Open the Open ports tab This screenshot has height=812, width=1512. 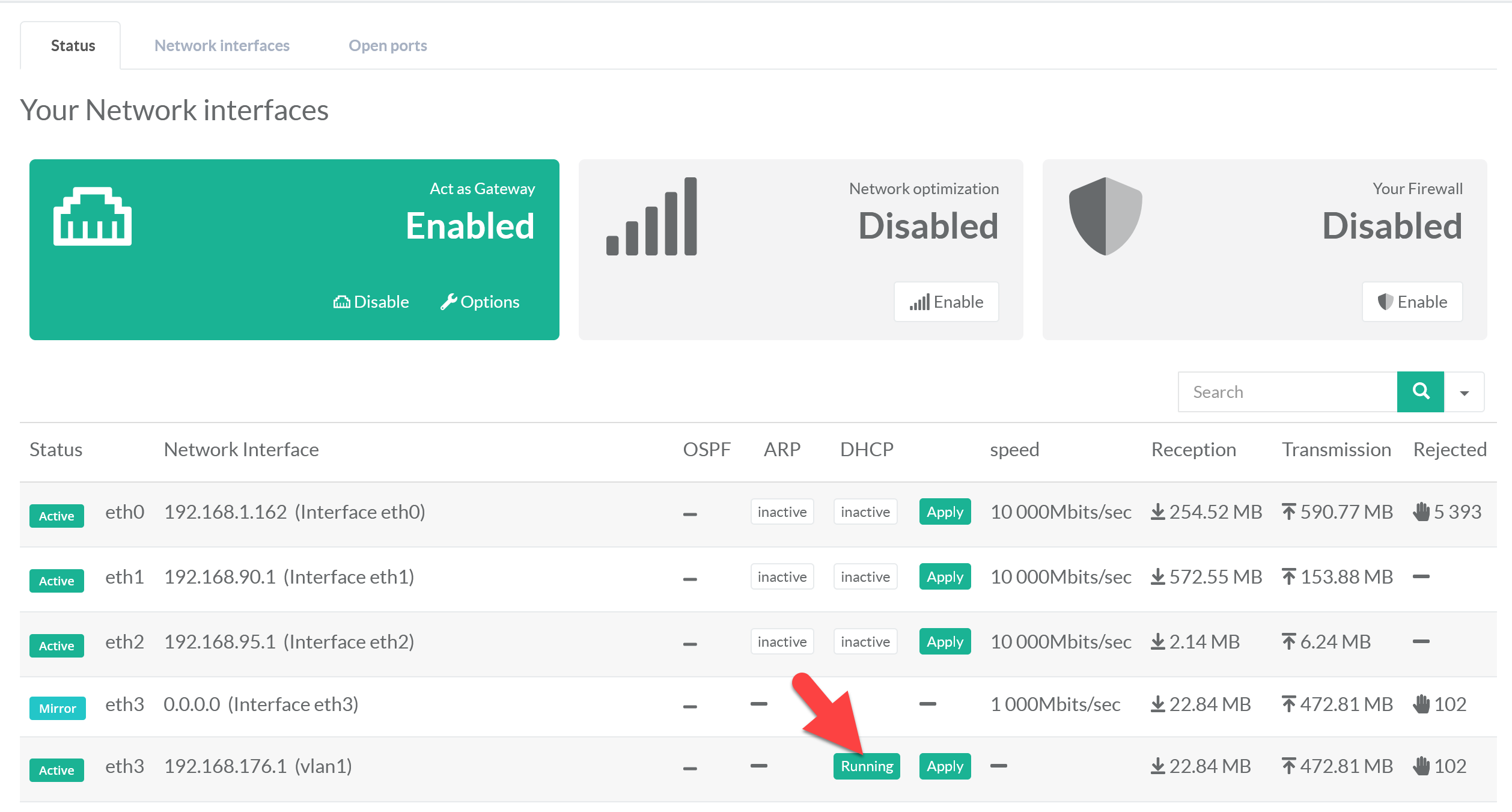(388, 46)
